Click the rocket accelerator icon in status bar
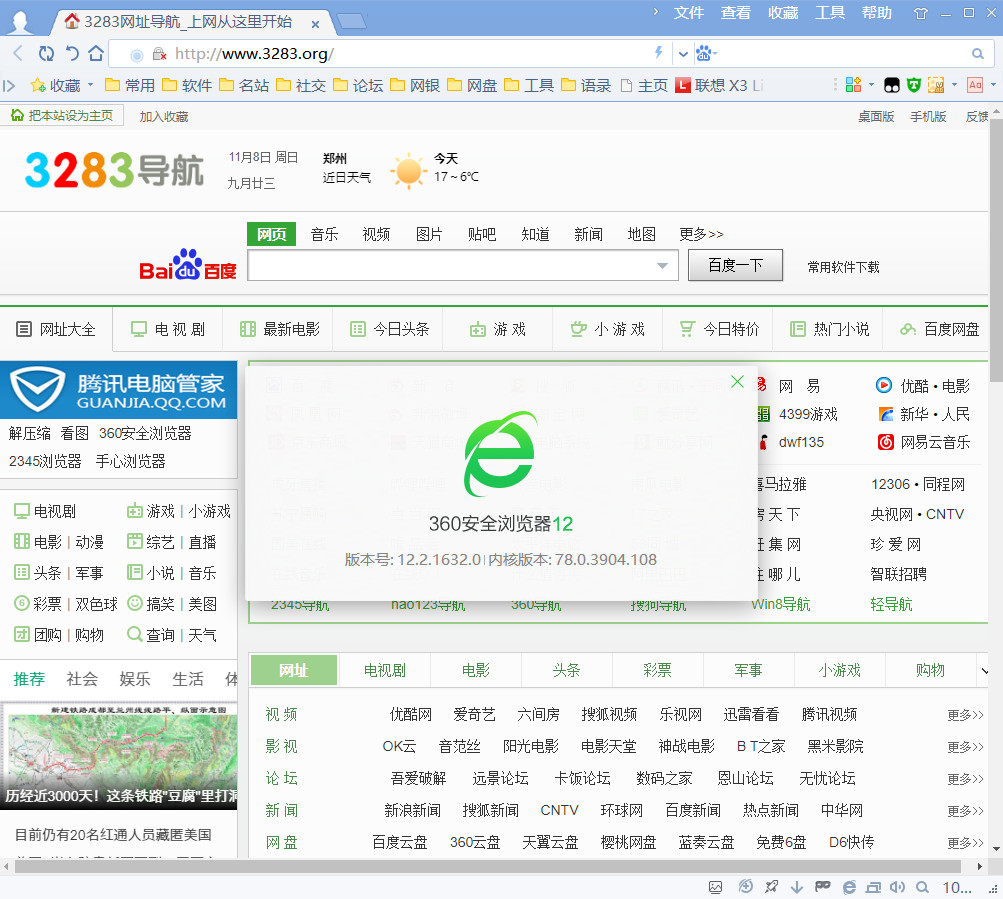The width and height of the screenshot is (1003, 899). pyautogui.click(x=771, y=887)
